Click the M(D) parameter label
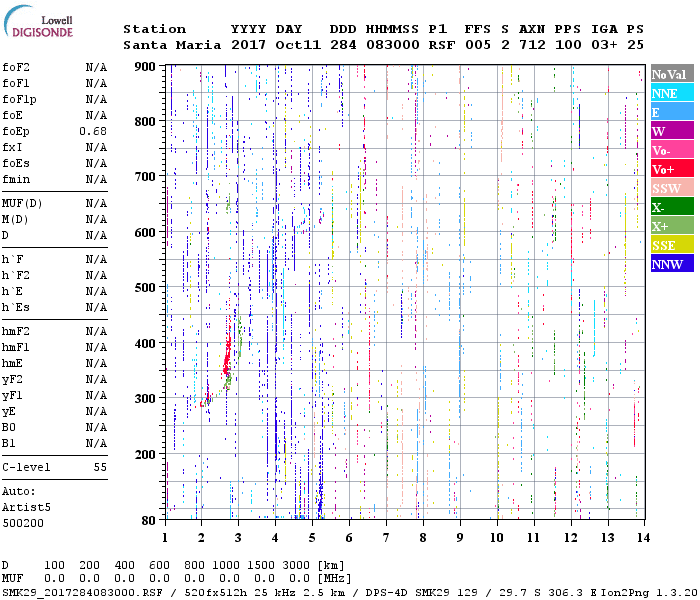The height and width of the screenshot is (600, 700). pyautogui.click(x=15, y=220)
